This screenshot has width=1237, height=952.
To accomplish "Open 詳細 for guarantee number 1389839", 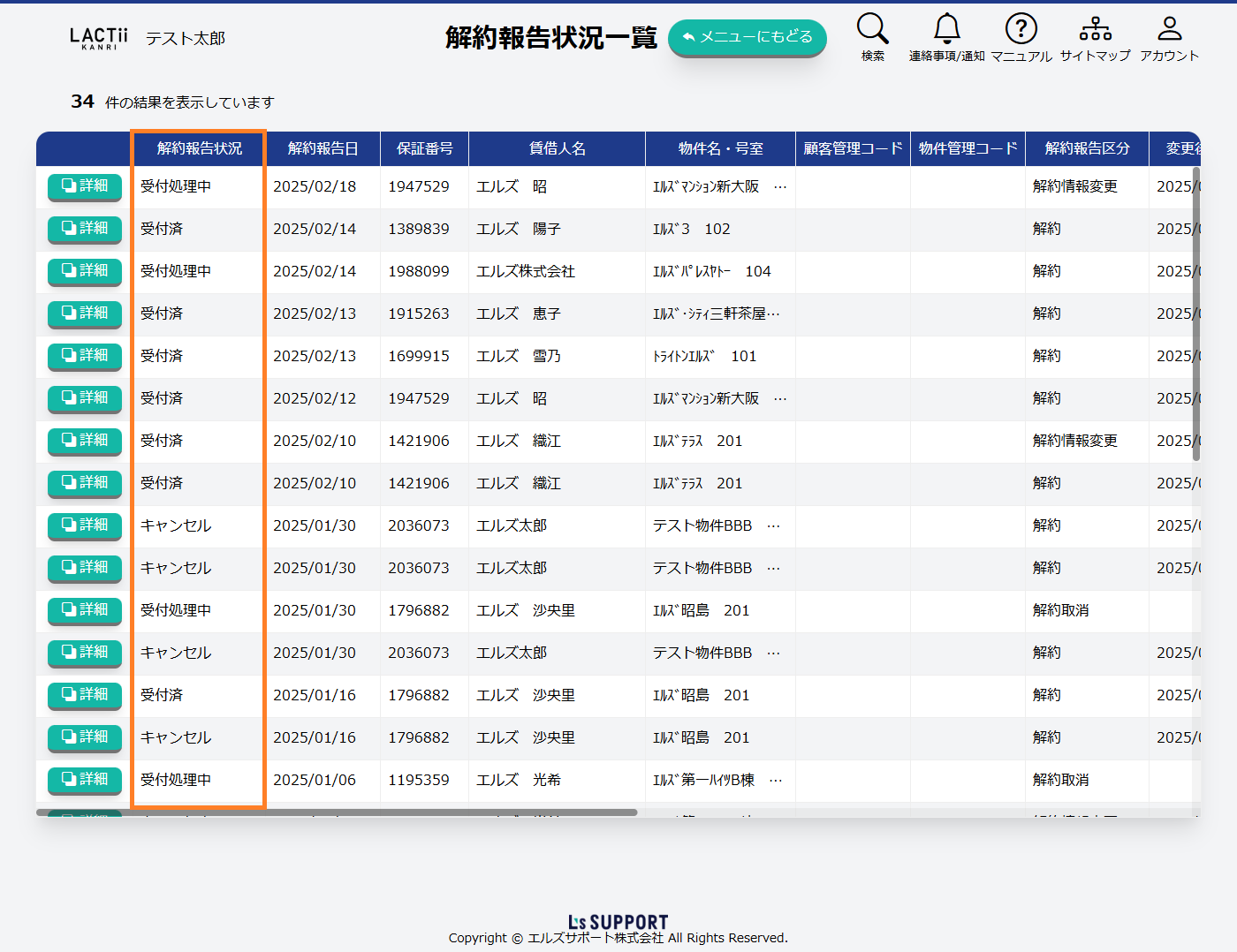I will (85, 229).
